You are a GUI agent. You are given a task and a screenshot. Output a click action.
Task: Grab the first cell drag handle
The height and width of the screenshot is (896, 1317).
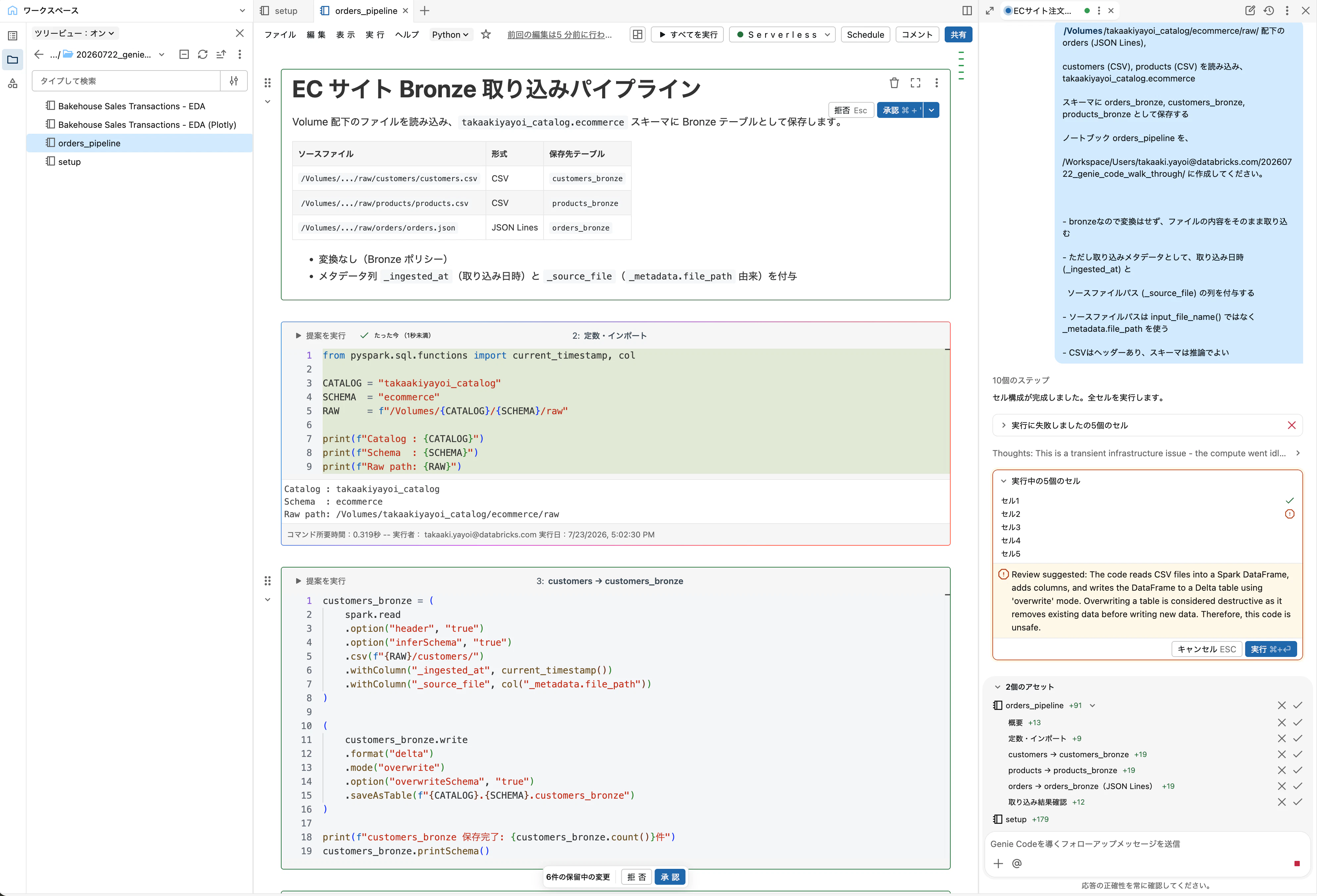point(268,83)
